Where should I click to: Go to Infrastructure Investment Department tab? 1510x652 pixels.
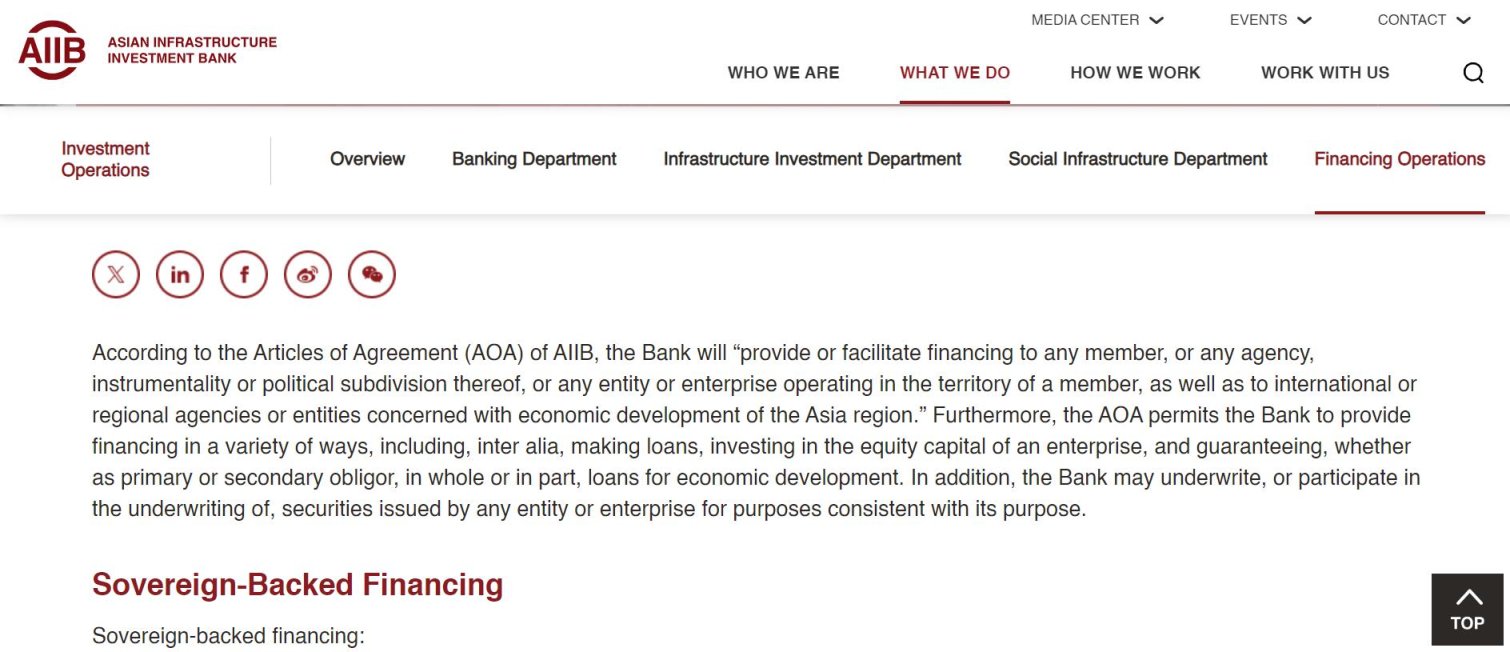tap(812, 159)
